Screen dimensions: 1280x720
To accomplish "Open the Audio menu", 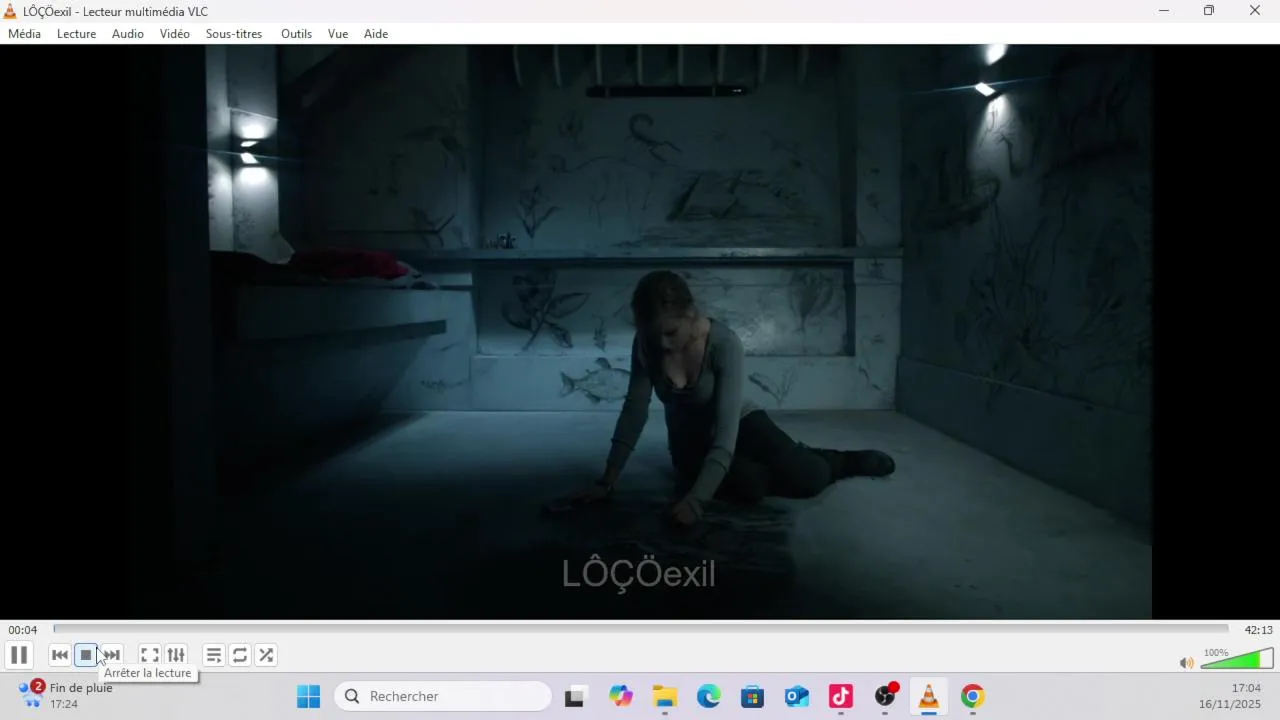I will [x=128, y=34].
